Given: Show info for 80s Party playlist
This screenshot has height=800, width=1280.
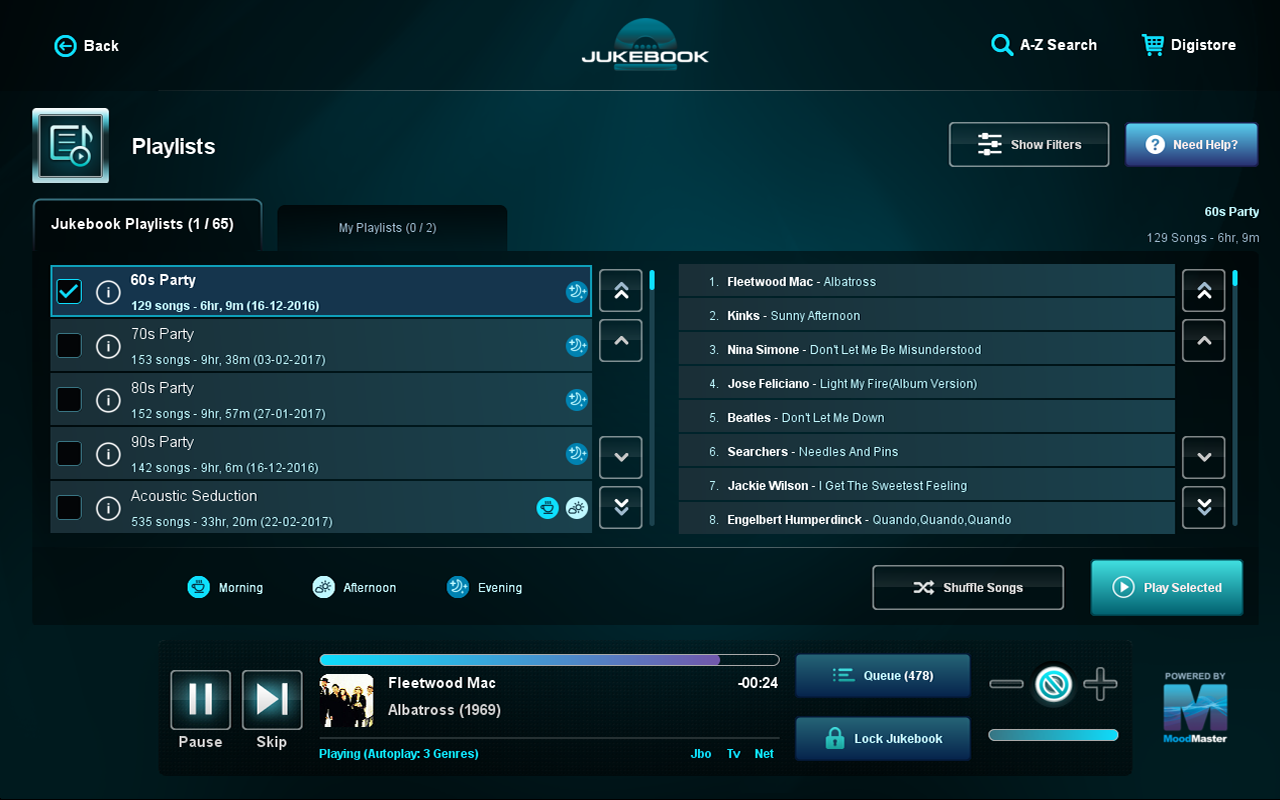Looking at the screenshot, I should click(108, 400).
